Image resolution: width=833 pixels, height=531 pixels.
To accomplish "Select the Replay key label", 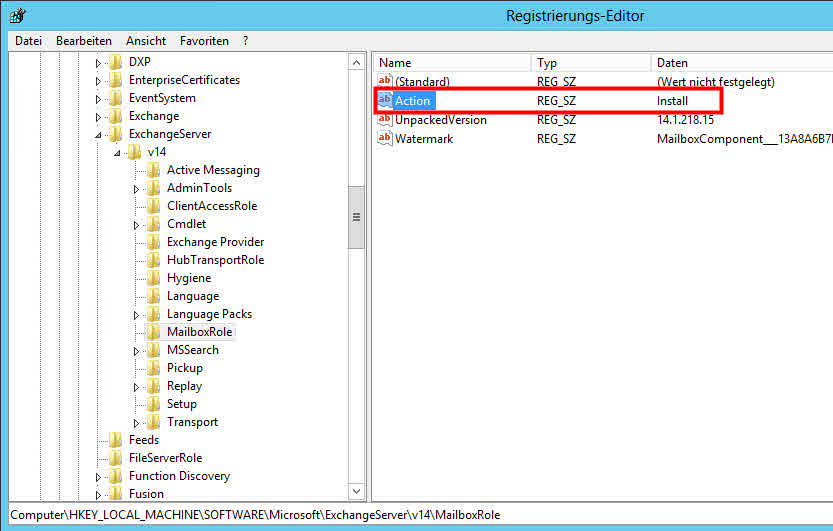I will click(x=184, y=386).
